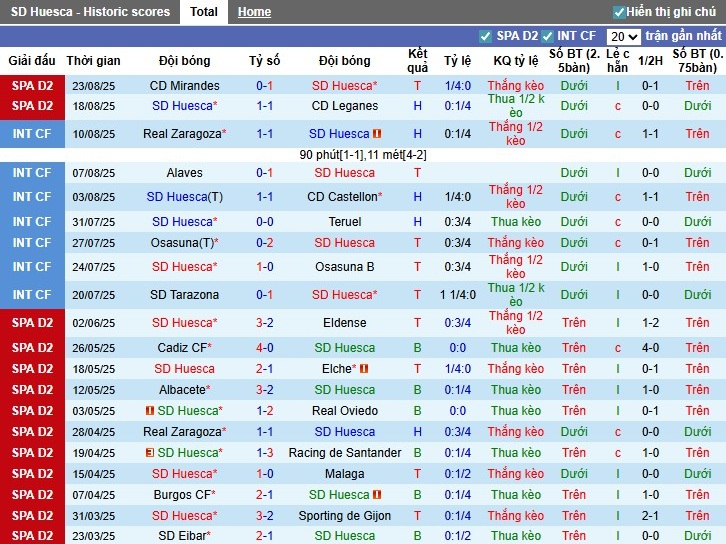The height and width of the screenshot is (544, 726).
Task: Click 'Thắng kèo' result on CD Mirandes row
Action: pyautogui.click(x=516, y=86)
